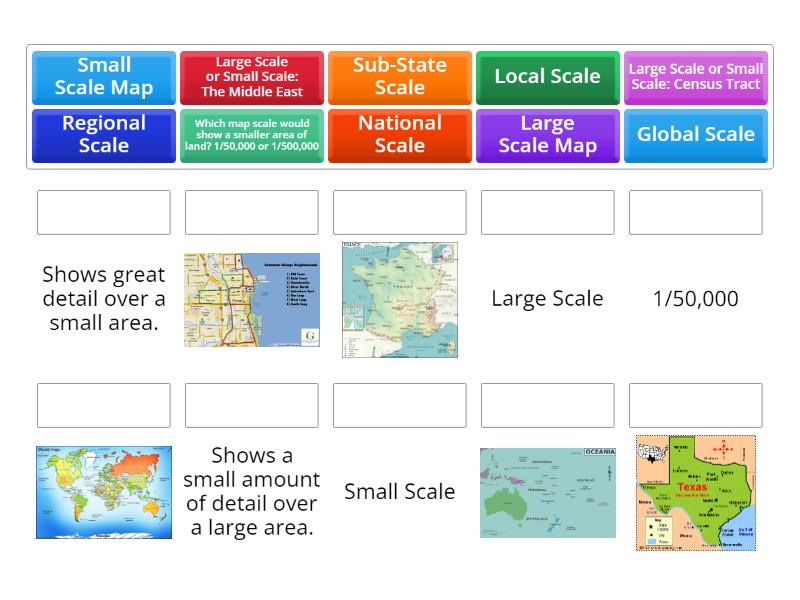
Task: Click answer slot above Texas map
Action: (x=695, y=405)
